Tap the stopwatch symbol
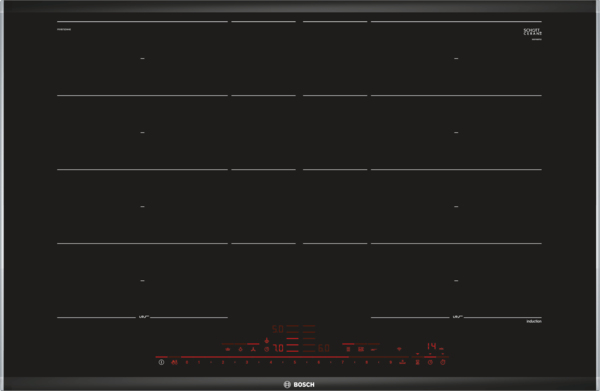This screenshot has height=391, width=600. [x=443, y=362]
